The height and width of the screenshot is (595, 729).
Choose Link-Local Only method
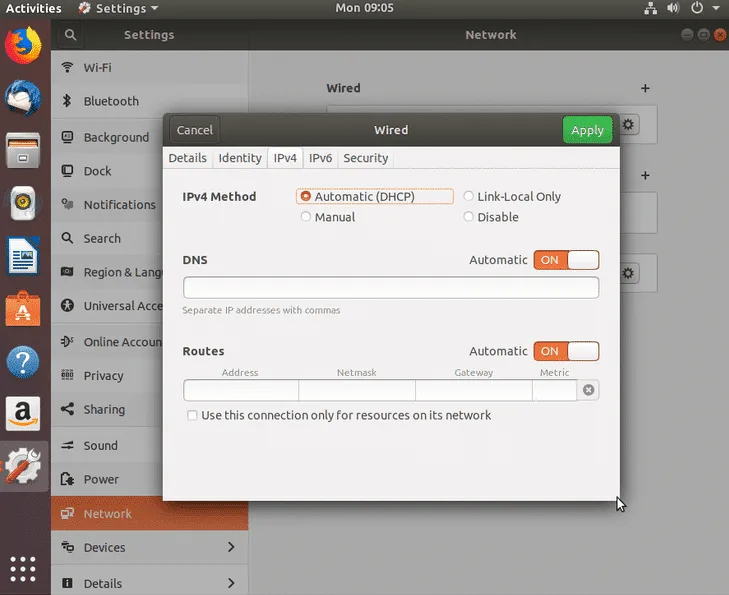tap(512, 197)
